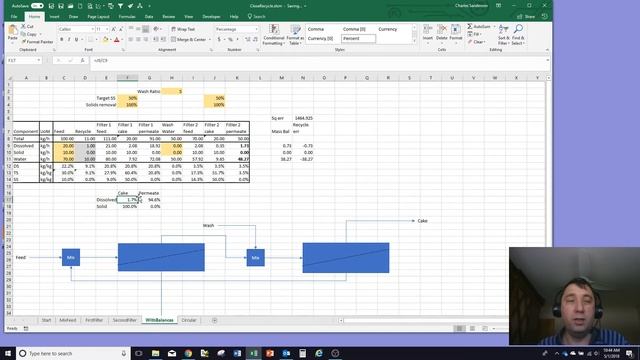Click the Increase Font Size icon

(113, 29)
